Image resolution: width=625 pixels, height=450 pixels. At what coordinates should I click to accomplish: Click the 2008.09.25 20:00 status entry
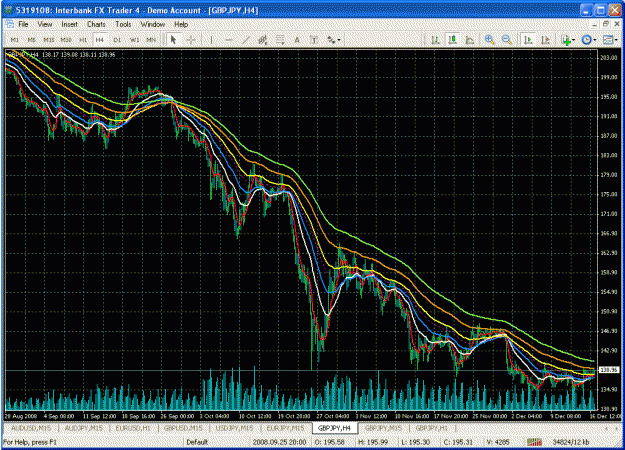pos(279,442)
